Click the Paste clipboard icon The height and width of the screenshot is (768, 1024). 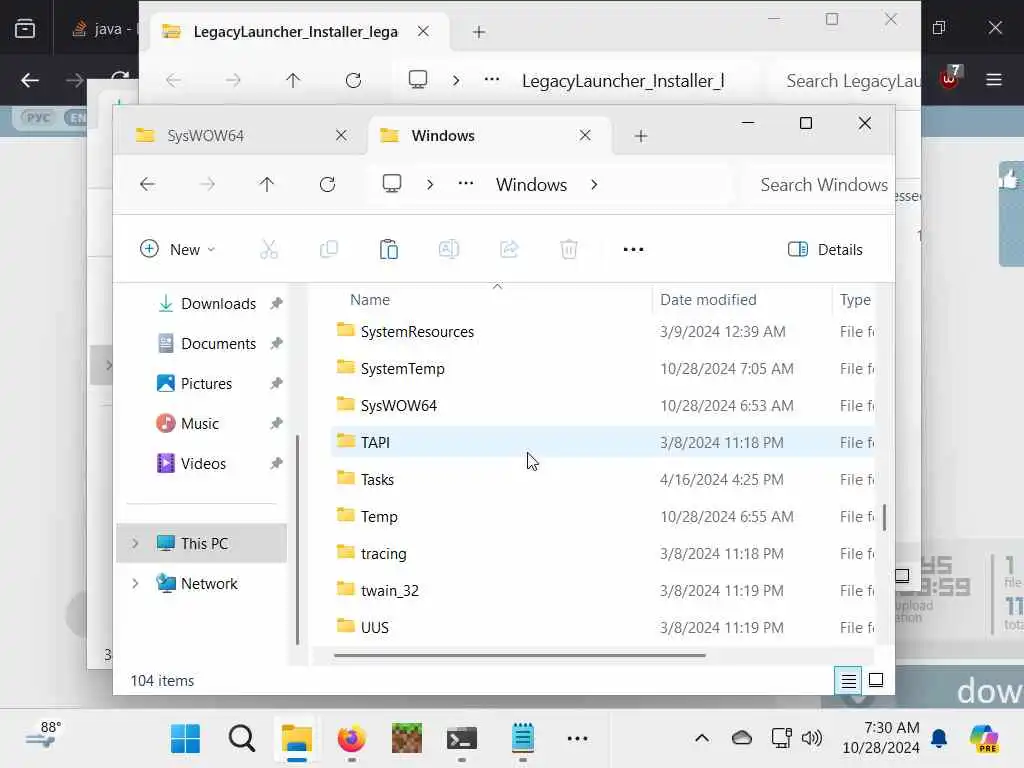pyautogui.click(x=389, y=249)
